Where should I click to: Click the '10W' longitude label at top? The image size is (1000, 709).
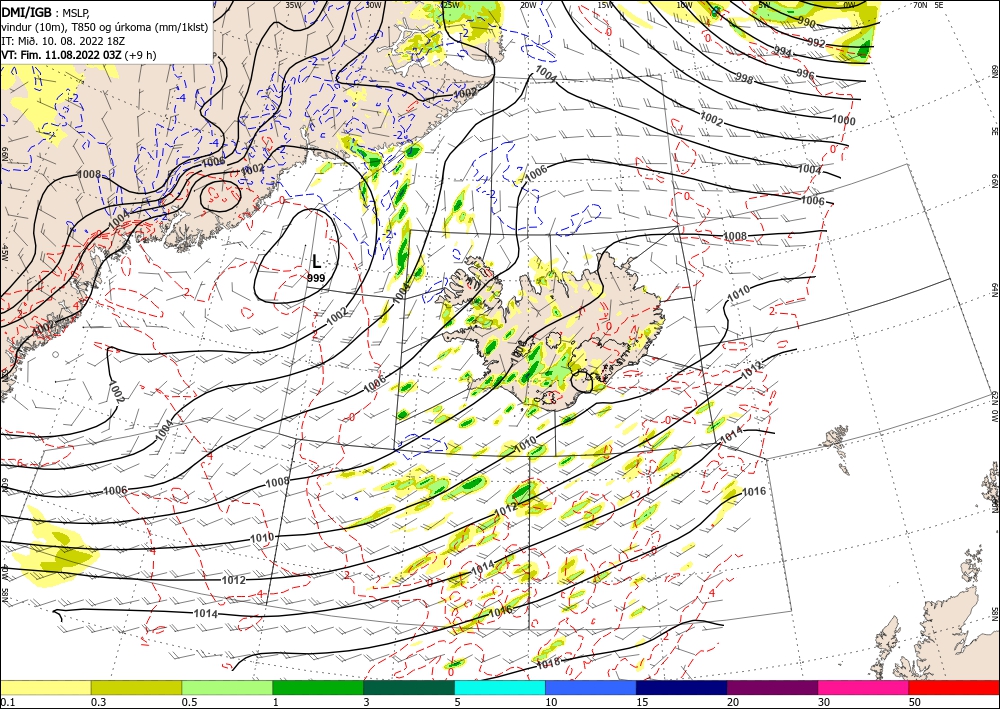point(684,5)
